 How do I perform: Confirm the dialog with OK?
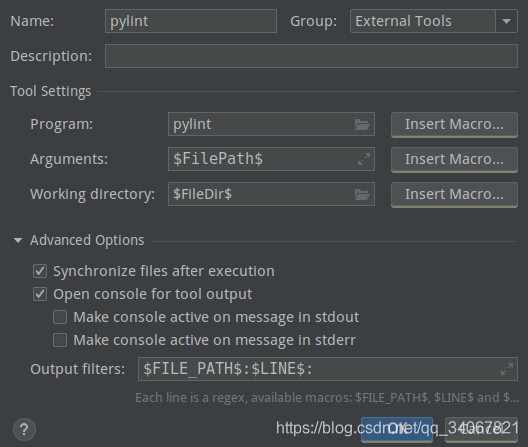coord(397,429)
